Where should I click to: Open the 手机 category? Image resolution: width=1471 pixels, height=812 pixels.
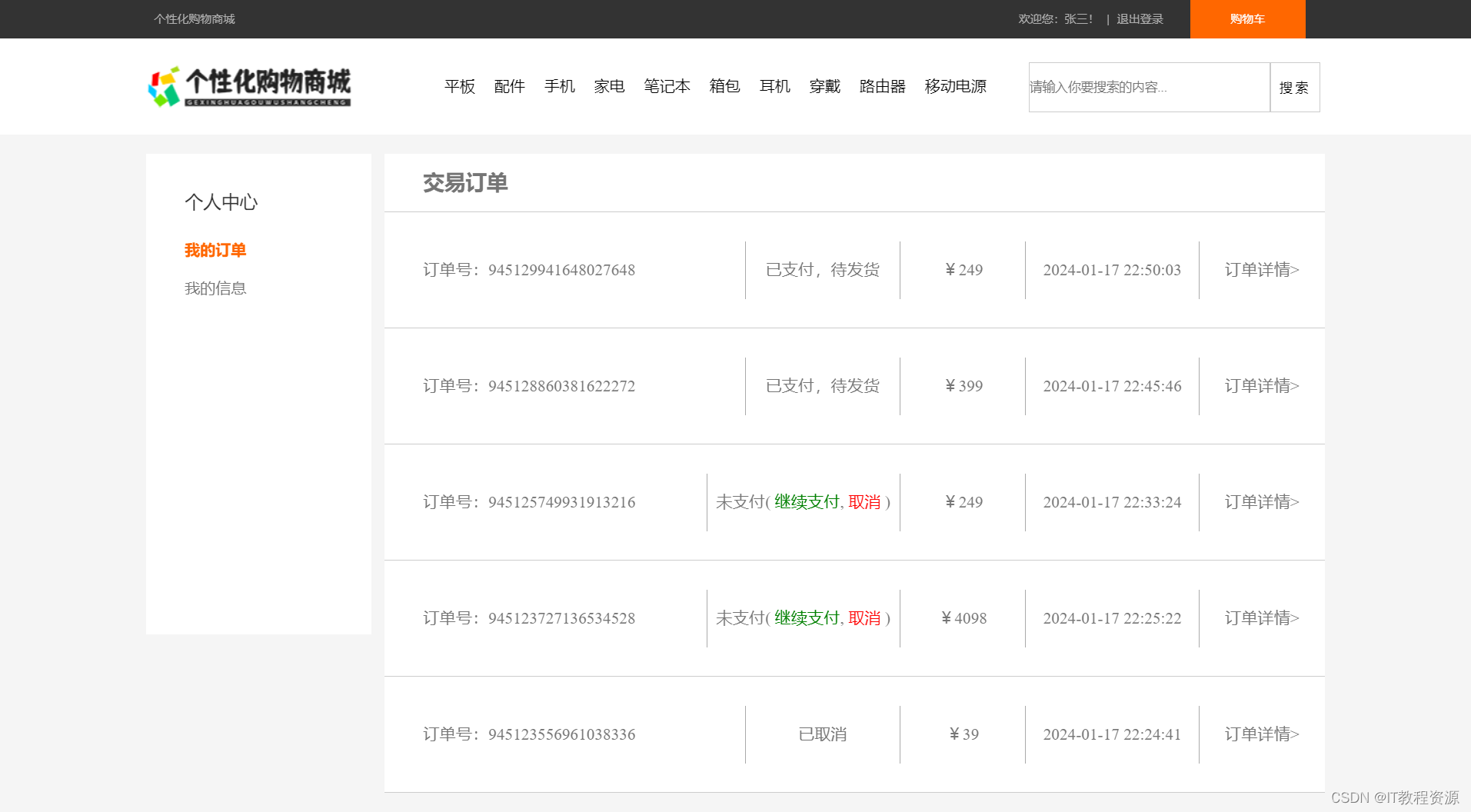tap(560, 86)
